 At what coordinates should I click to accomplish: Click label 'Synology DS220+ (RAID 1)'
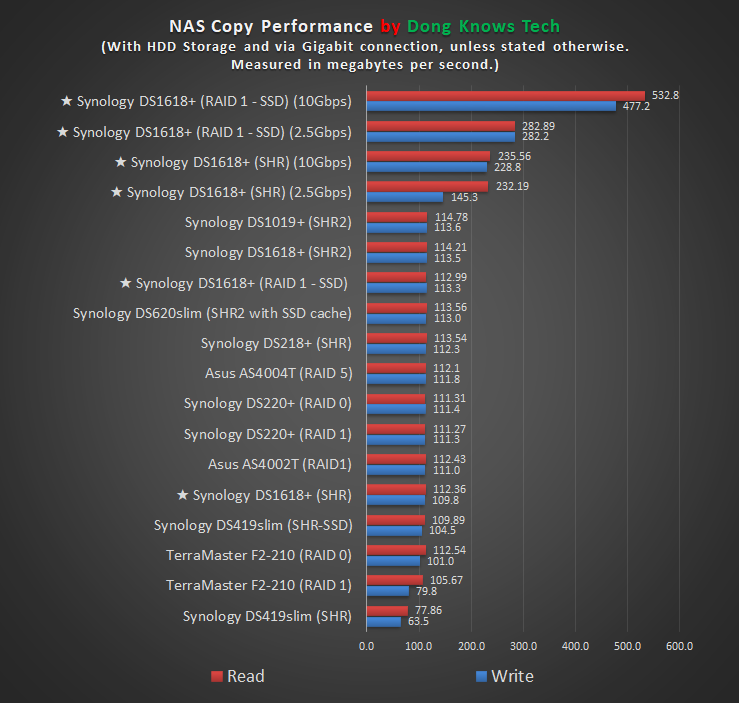pyautogui.click(x=268, y=434)
